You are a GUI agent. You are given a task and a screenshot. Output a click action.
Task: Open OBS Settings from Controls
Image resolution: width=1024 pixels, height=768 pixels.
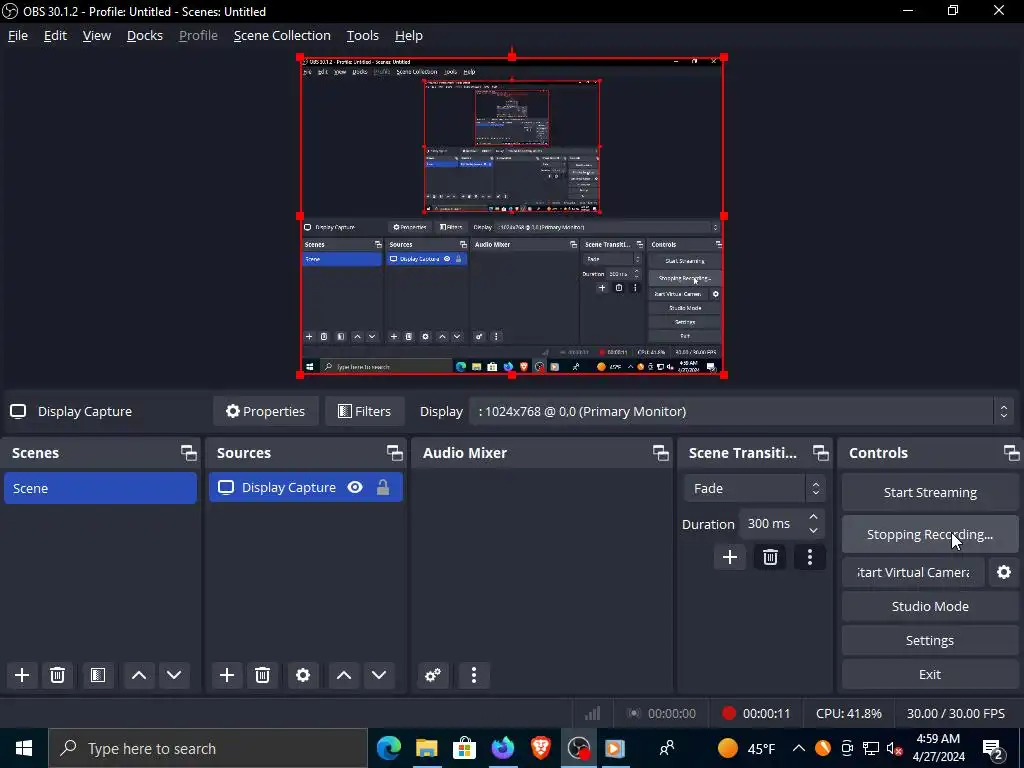pos(930,640)
